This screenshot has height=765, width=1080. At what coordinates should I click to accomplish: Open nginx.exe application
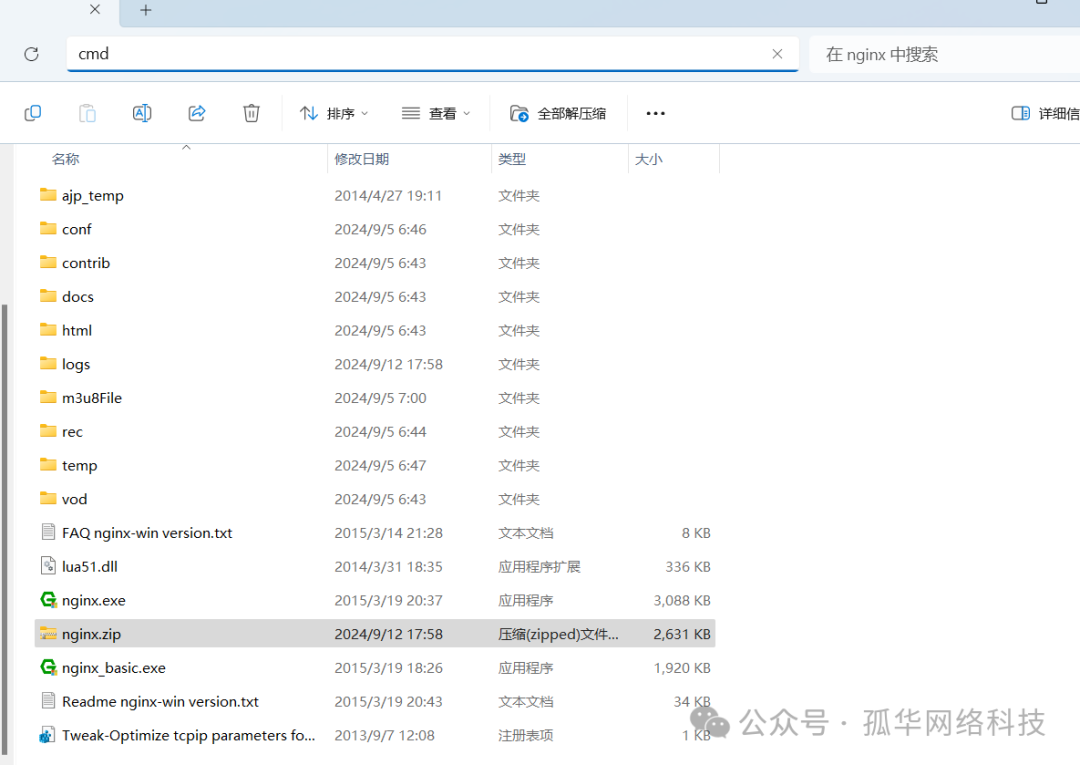coord(93,600)
